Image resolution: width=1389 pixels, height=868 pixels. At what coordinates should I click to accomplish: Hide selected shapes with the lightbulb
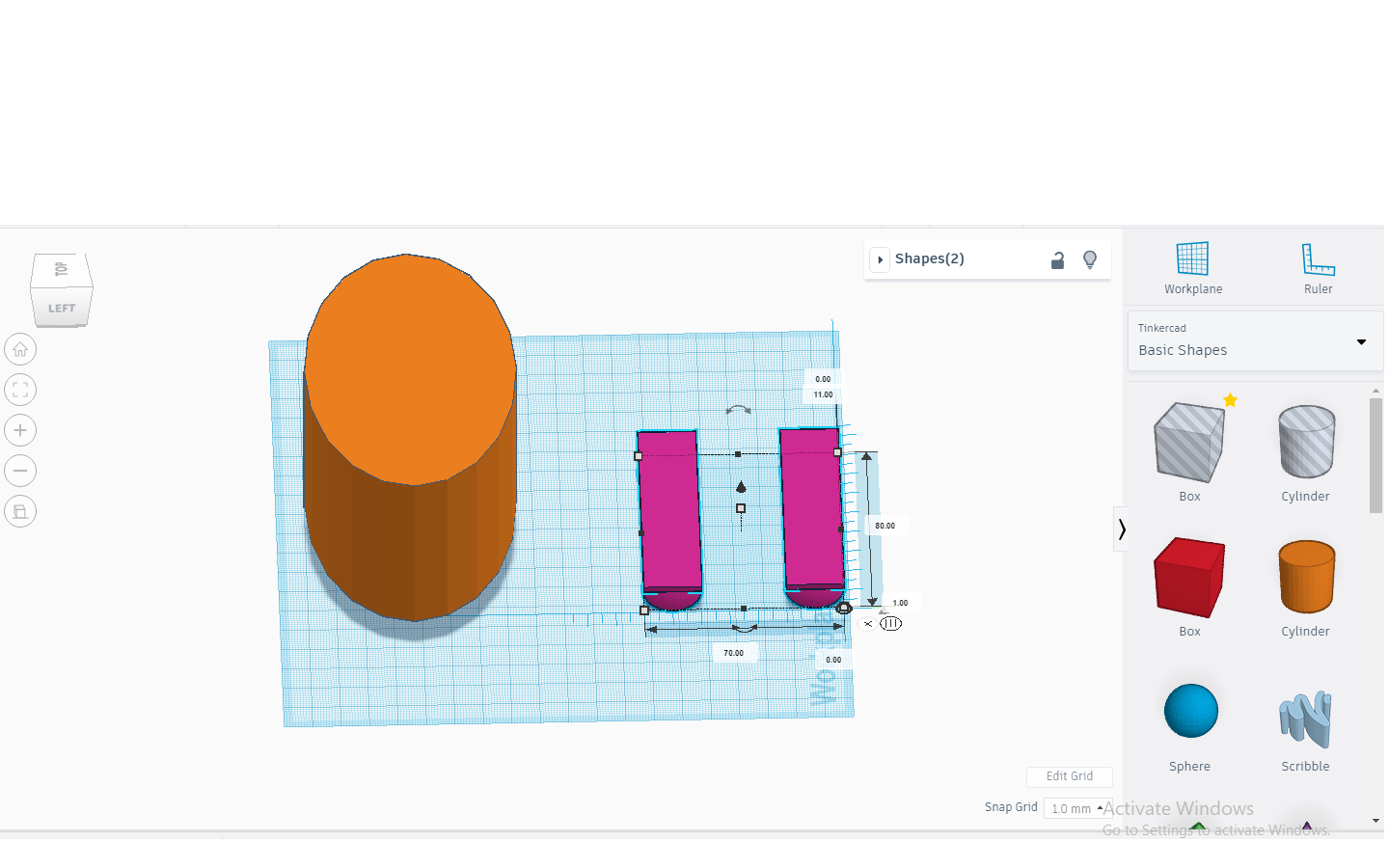(x=1090, y=259)
